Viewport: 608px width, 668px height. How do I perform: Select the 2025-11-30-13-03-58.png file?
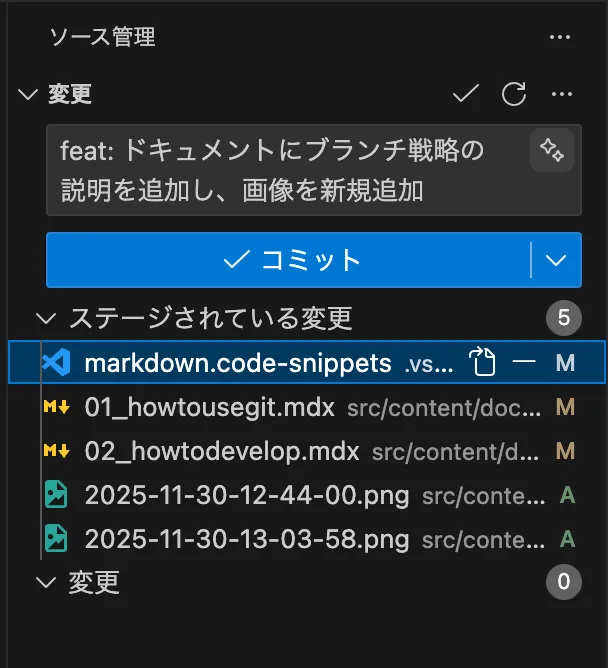pos(247,540)
